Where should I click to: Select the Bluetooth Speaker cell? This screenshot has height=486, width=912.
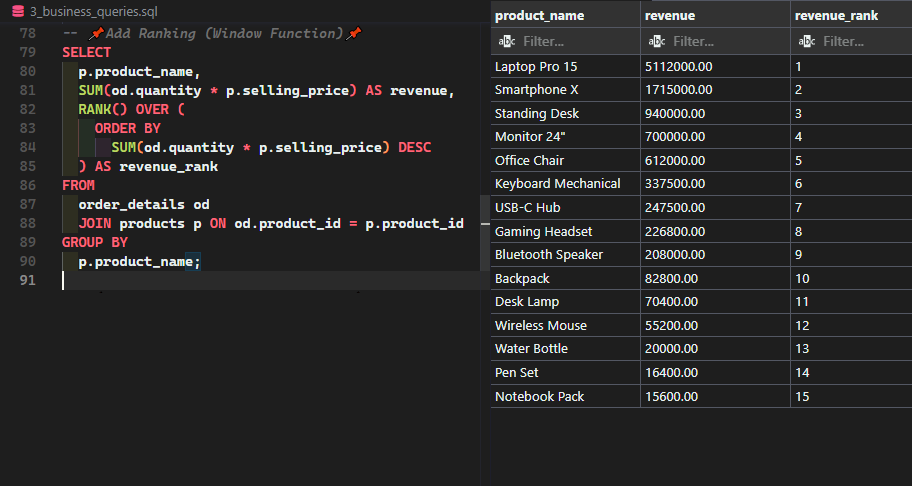coord(565,255)
